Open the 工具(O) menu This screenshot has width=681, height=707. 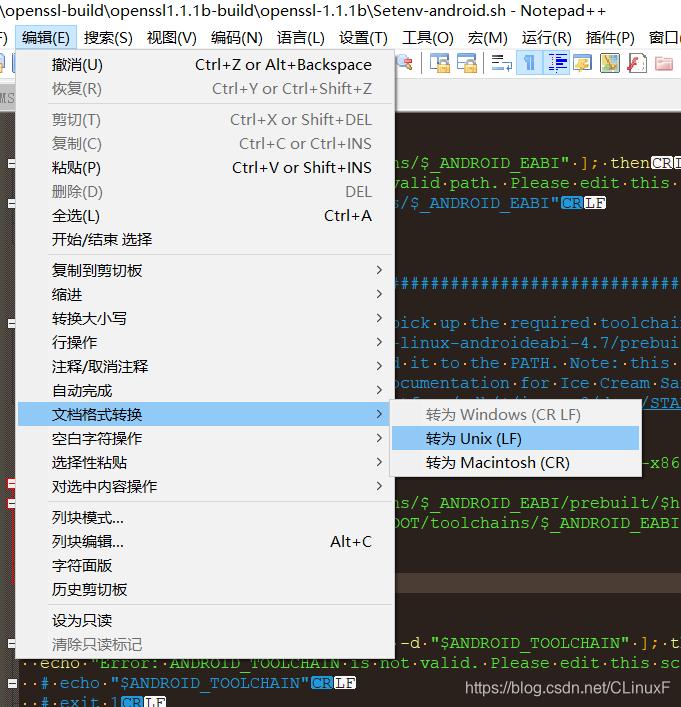tap(428, 37)
